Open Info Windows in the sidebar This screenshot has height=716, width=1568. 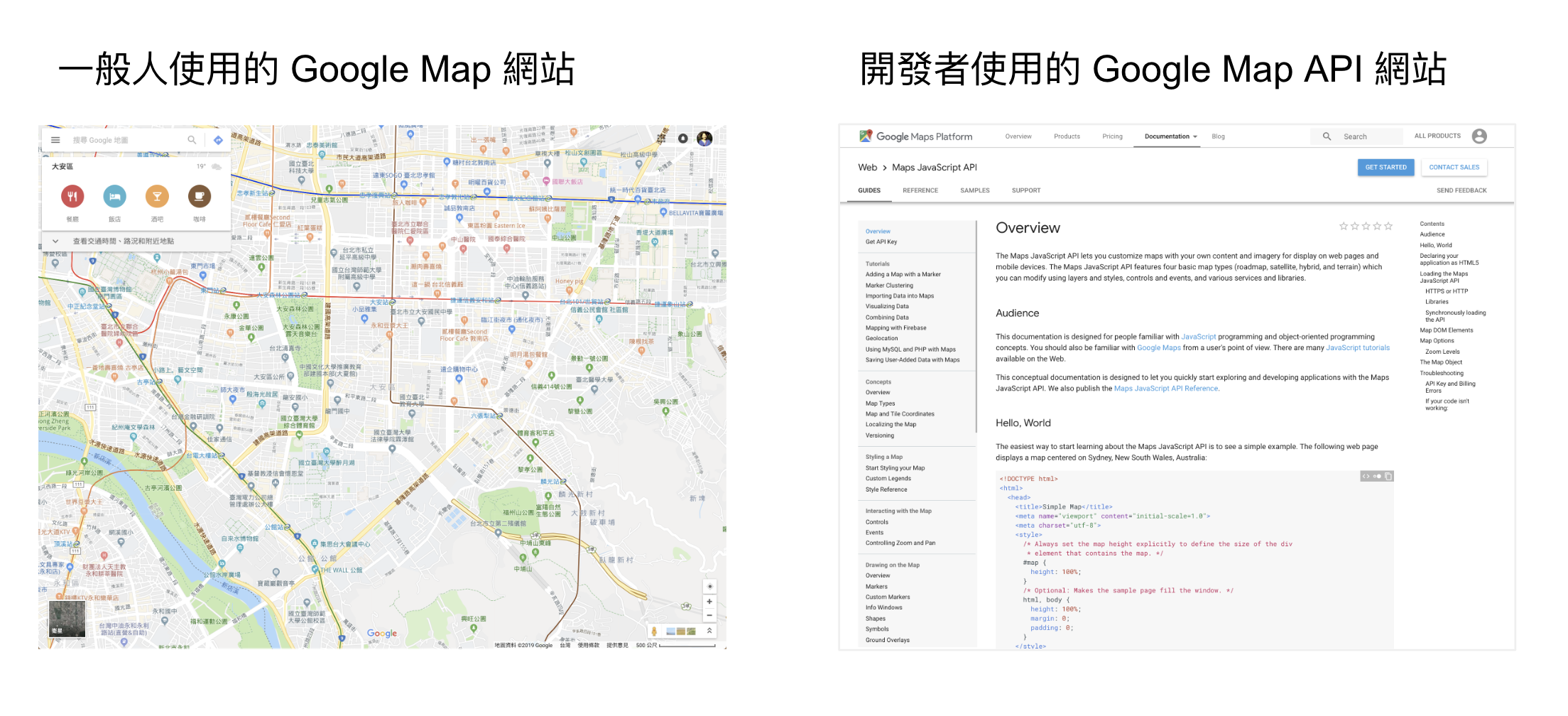point(883,608)
